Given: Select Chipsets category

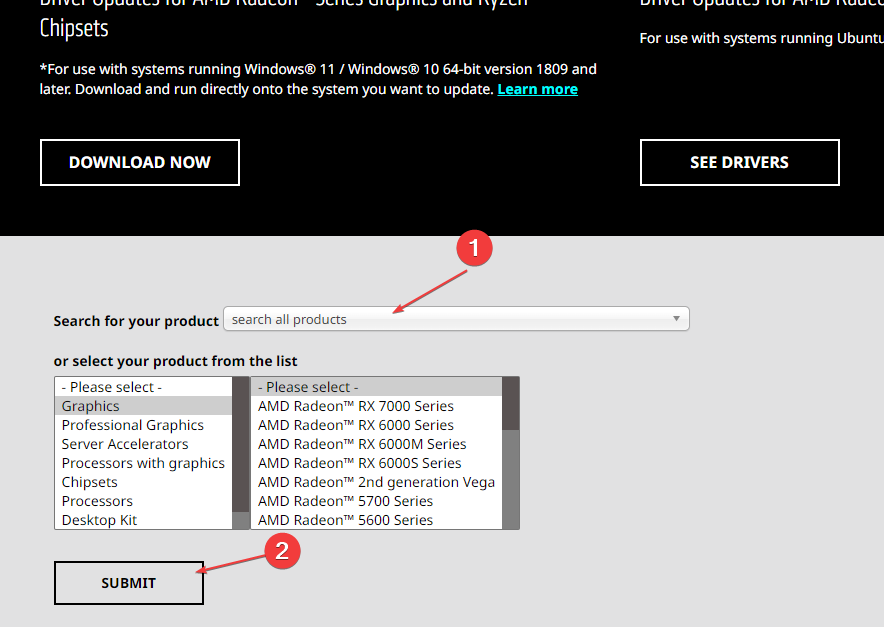Looking at the screenshot, I should 143,482.
